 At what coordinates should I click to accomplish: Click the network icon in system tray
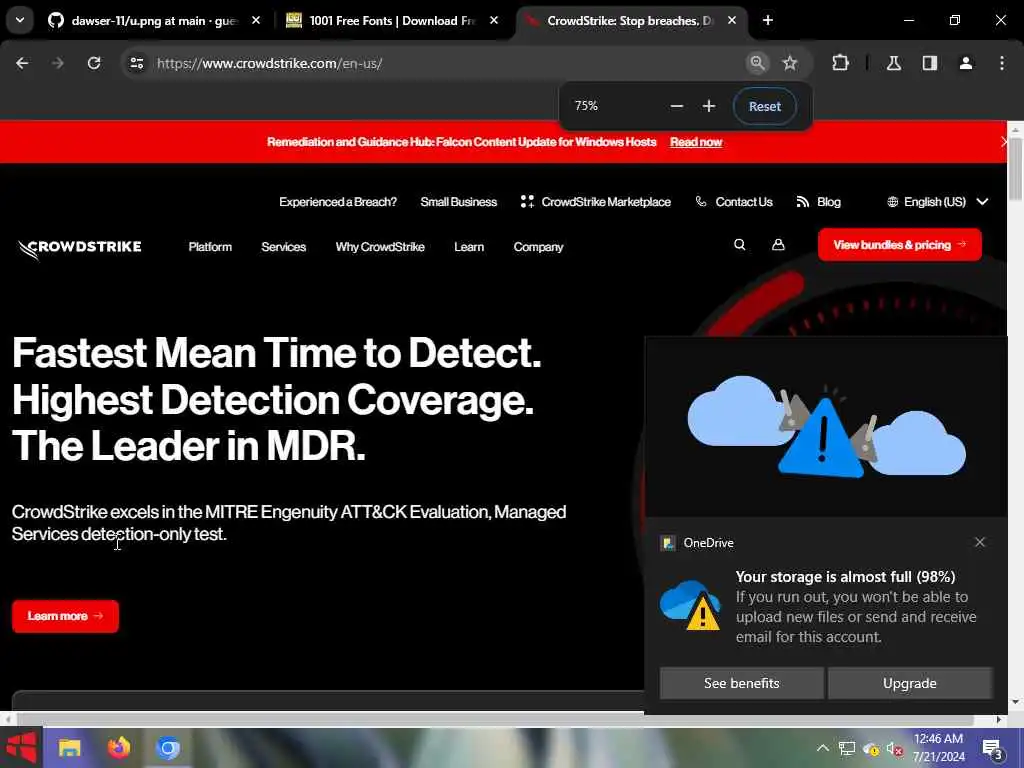click(846, 748)
